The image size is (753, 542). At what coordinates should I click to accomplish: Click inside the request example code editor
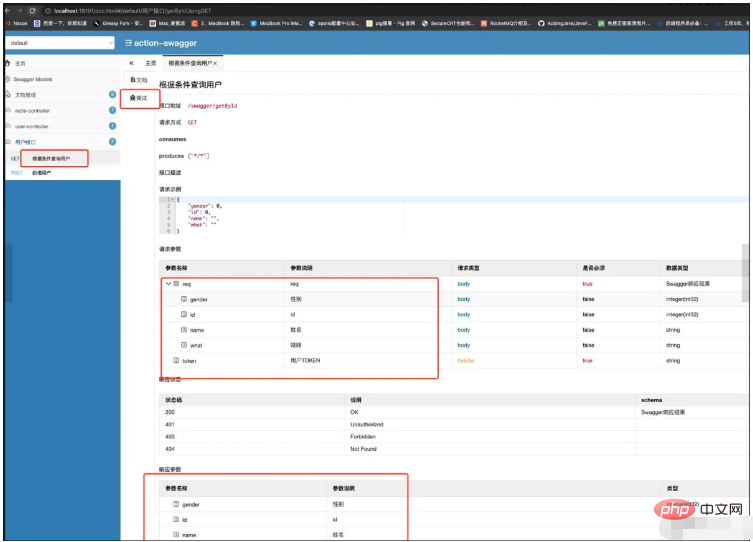(x=451, y=215)
